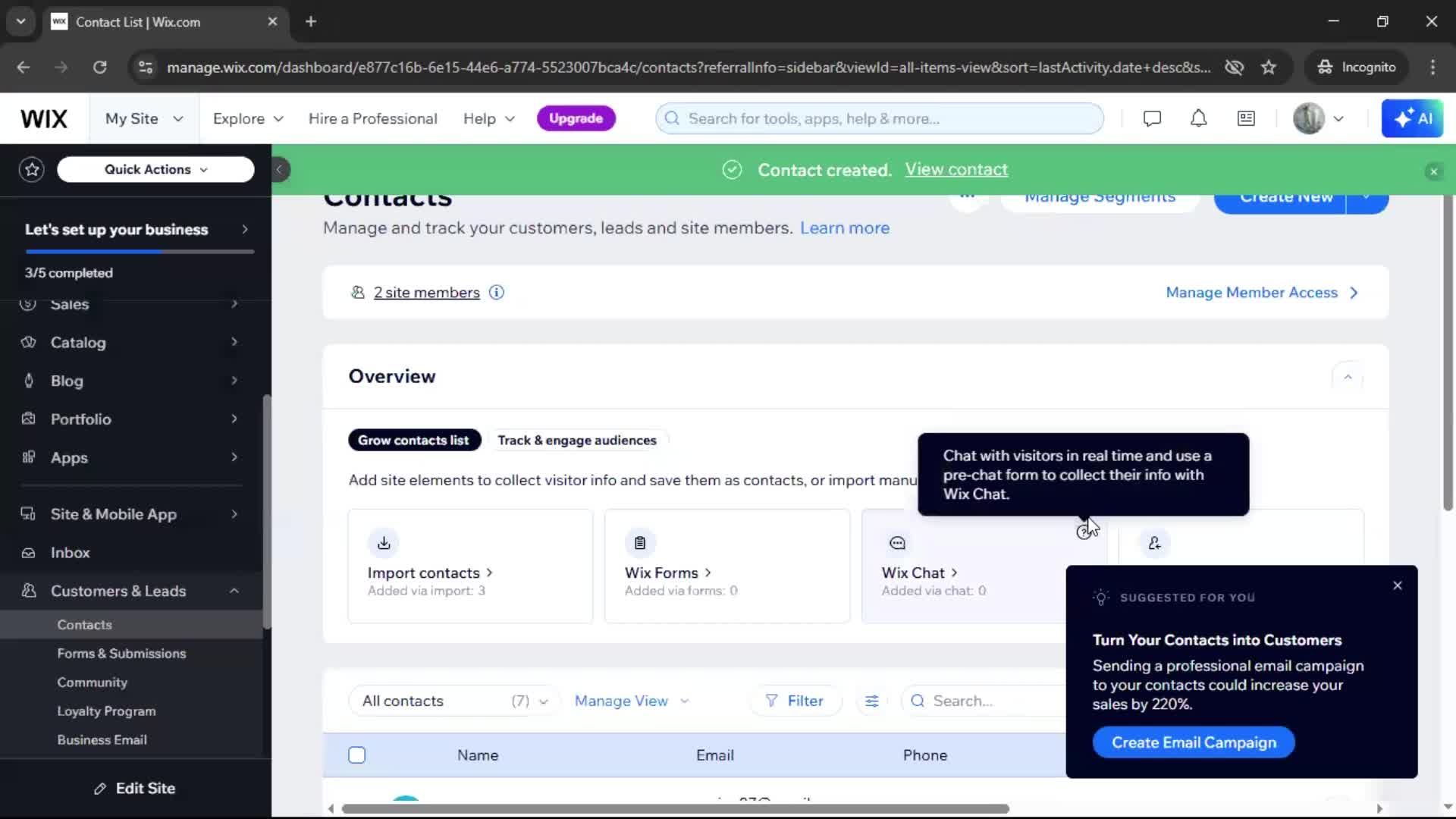
Task: Open the Wix Chat link
Action: (919, 573)
